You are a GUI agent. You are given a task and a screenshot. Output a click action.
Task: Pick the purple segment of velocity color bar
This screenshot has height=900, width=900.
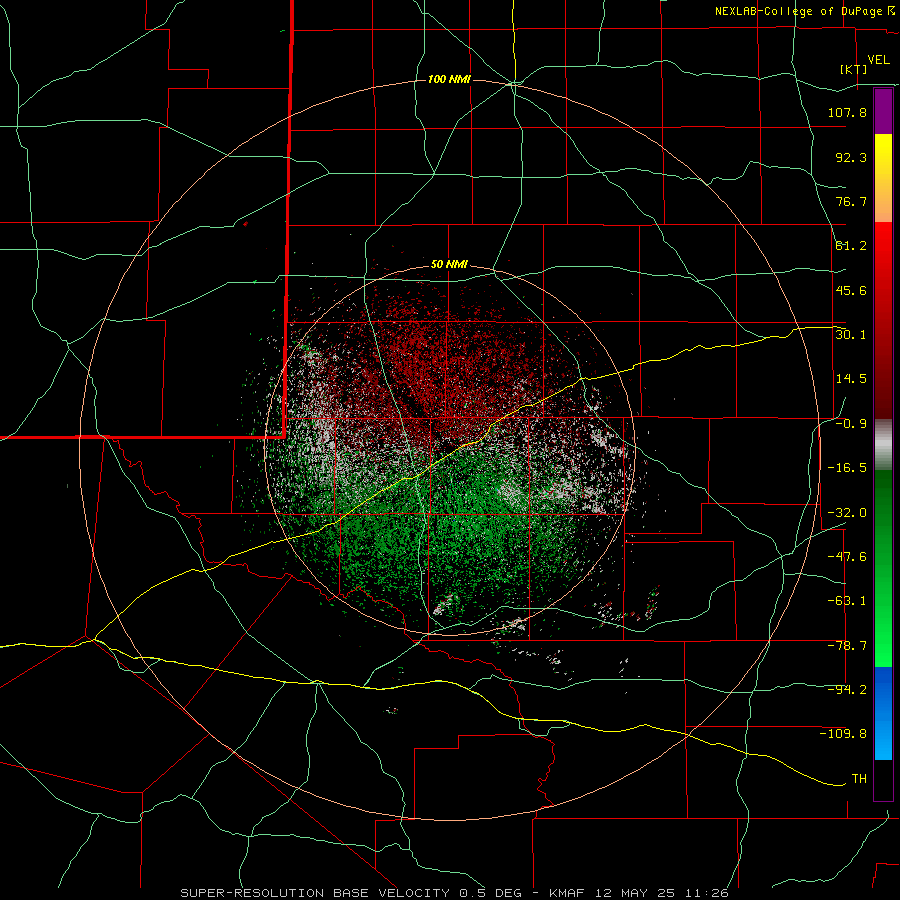[x=883, y=112]
